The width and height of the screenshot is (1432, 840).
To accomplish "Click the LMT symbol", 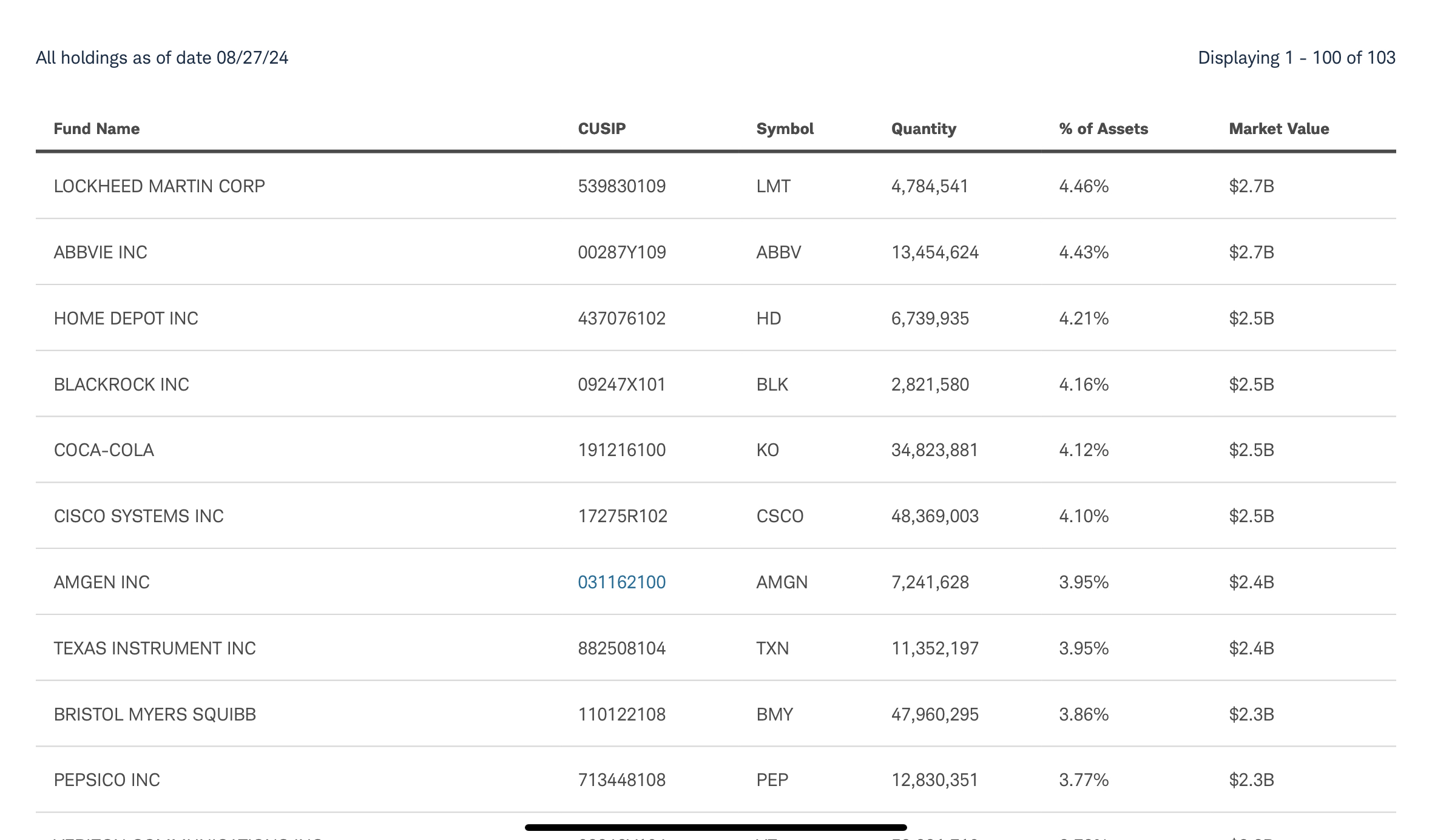I will (x=773, y=186).
